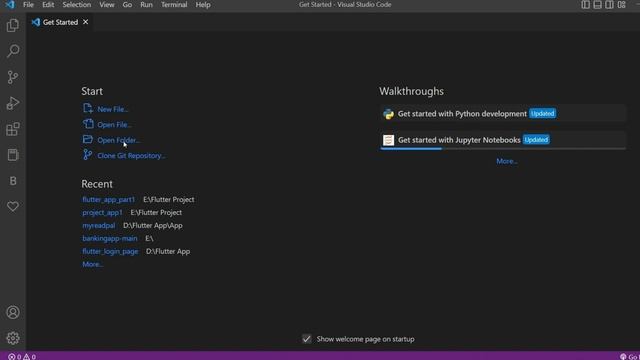Viewport: 640px width, 360px height.
Task: Open Get started with Python development walkthrough
Action: 502,113
